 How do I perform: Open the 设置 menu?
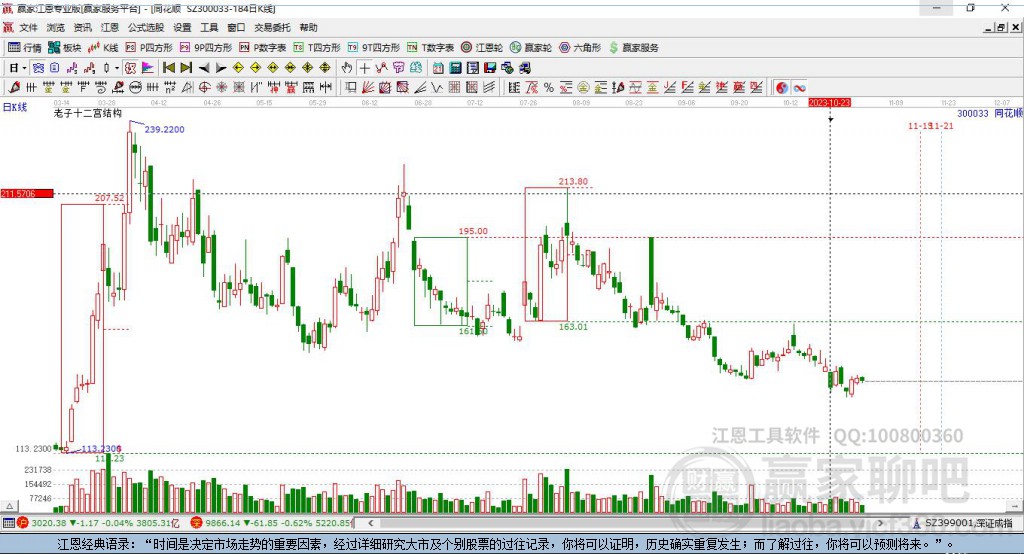(182, 27)
